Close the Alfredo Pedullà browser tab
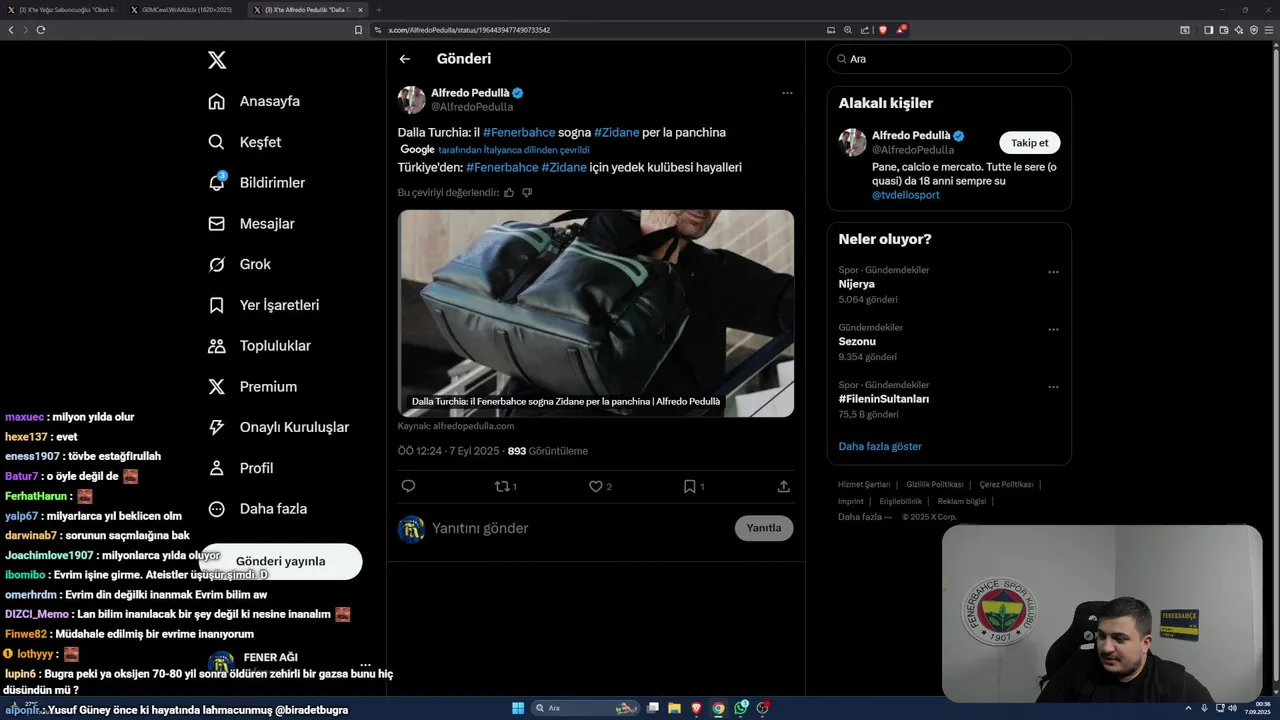The height and width of the screenshot is (720, 1280). [x=361, y=9]
